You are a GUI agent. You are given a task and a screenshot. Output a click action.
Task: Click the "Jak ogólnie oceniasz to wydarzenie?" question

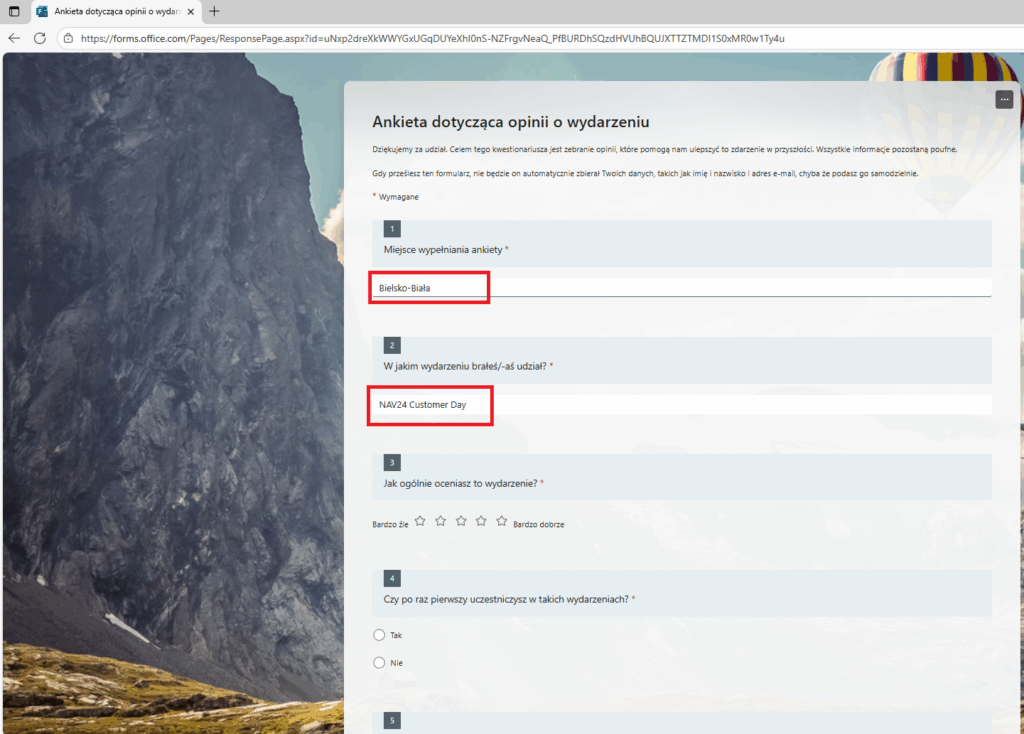point(460,483)
